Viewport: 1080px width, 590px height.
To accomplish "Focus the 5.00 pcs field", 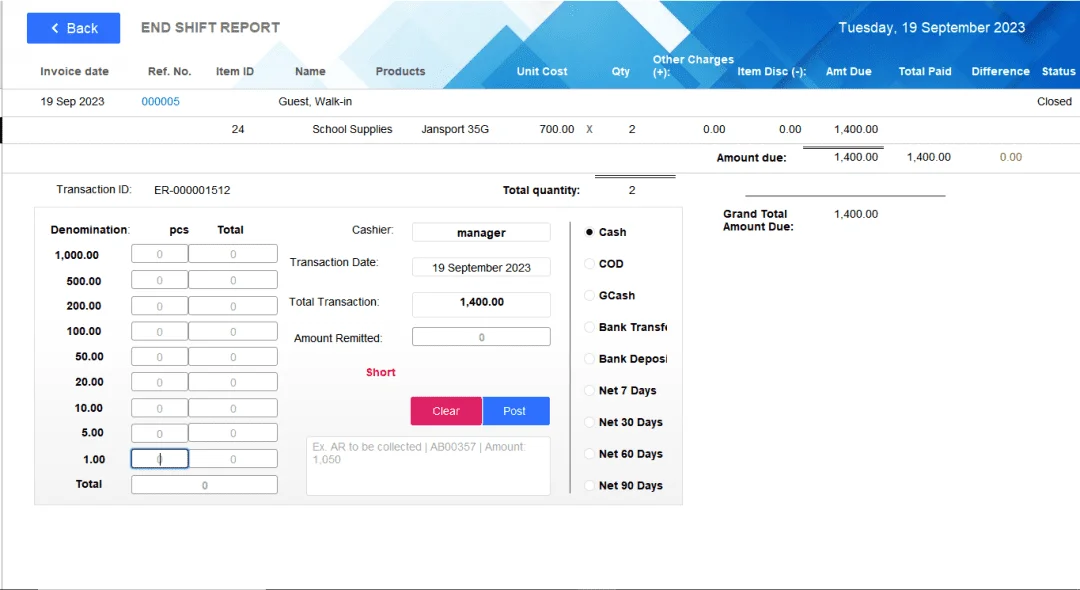I will (159, 433).
